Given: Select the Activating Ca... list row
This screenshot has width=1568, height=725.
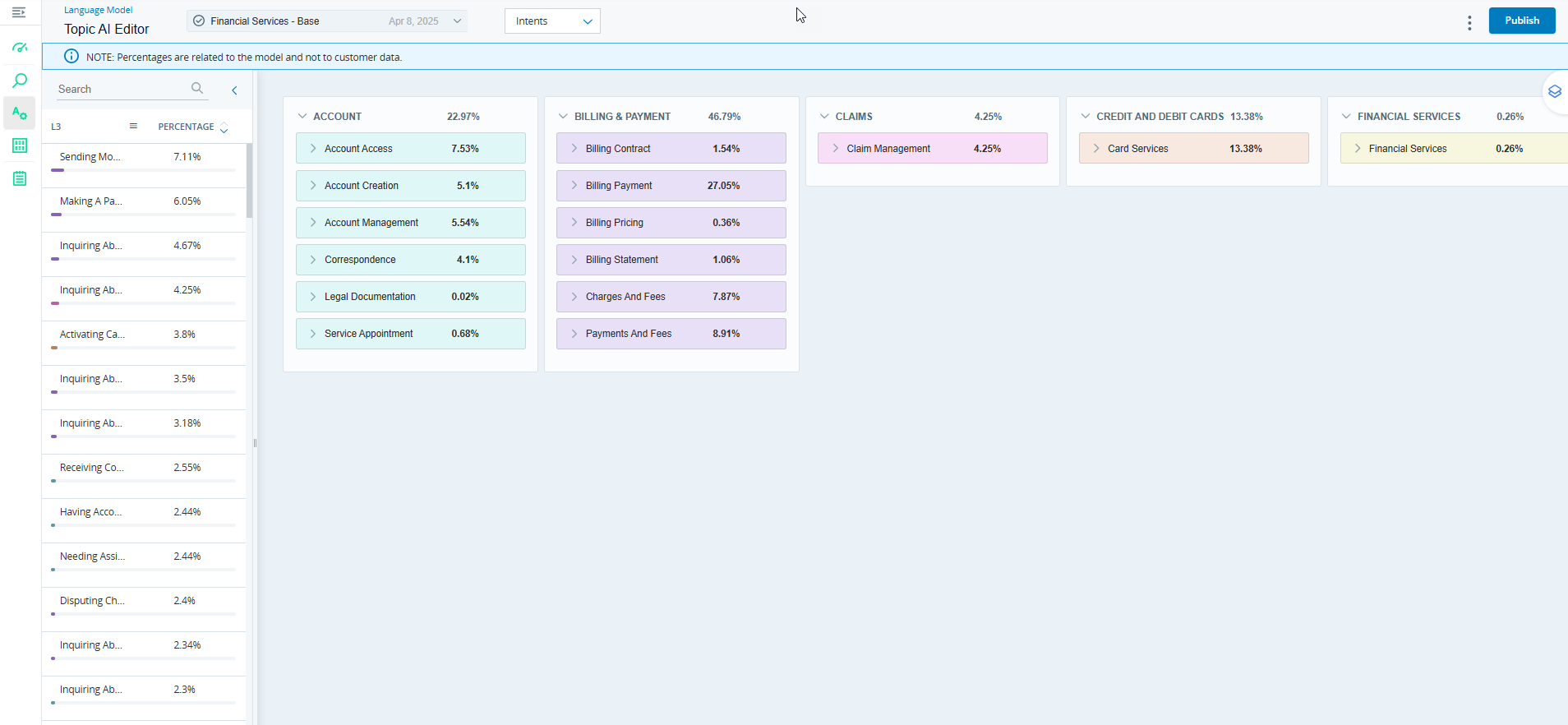Looking at the screenshot, I should (x=144, y=343).
